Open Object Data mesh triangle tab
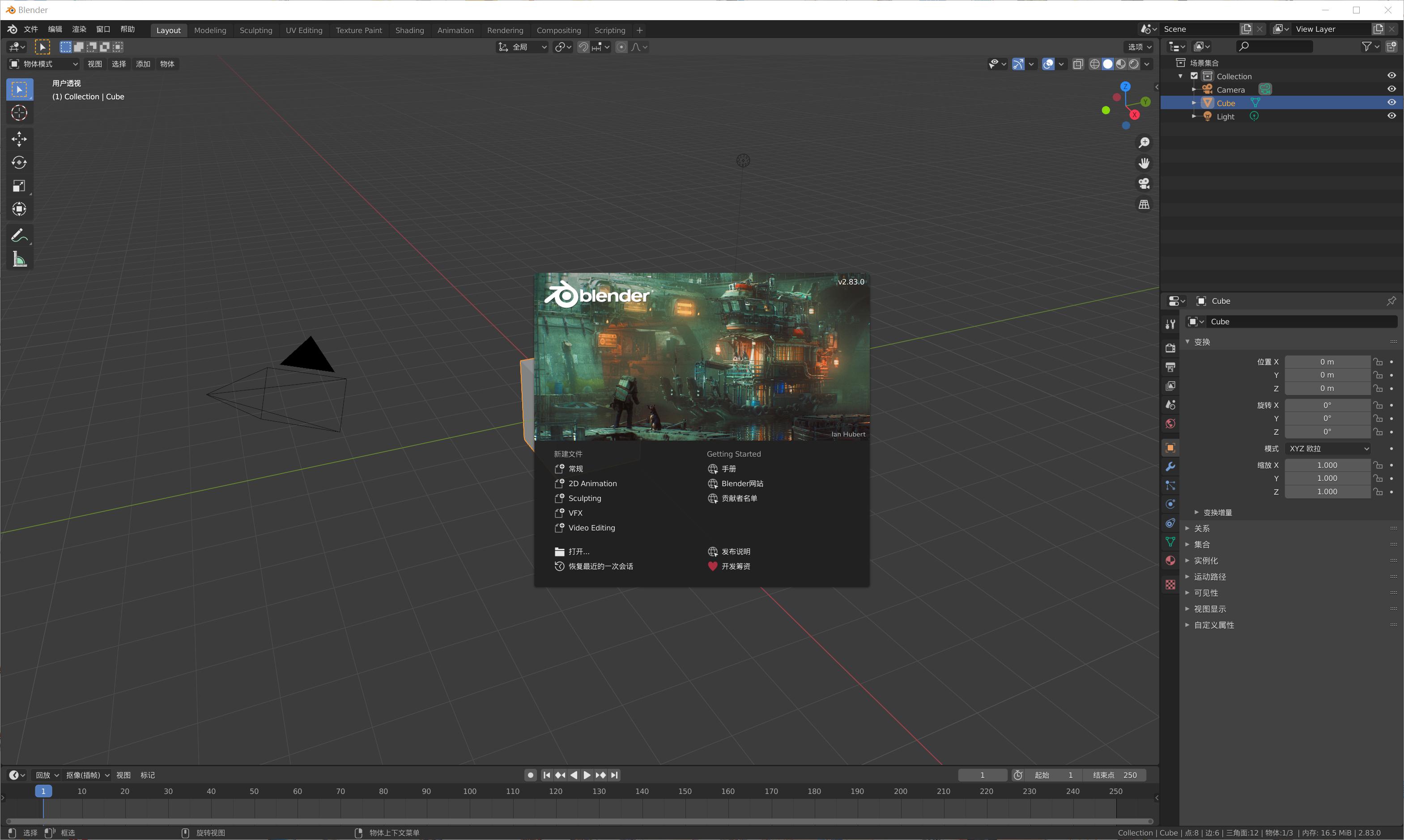 pos(1170,542)
